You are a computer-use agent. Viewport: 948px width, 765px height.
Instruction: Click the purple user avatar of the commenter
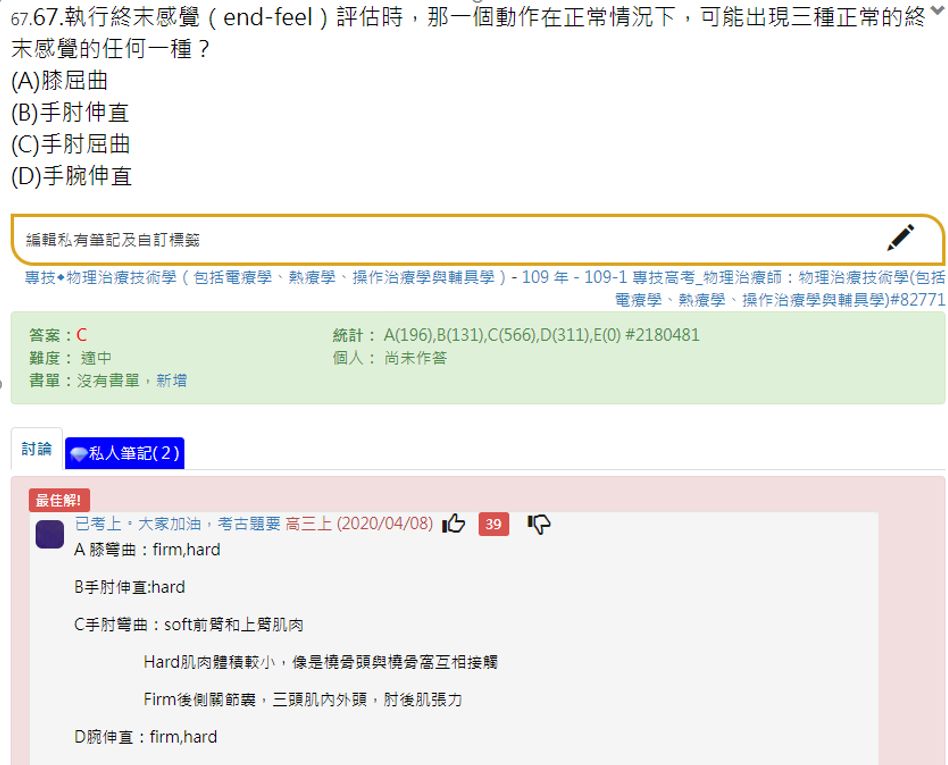(50, 534)
